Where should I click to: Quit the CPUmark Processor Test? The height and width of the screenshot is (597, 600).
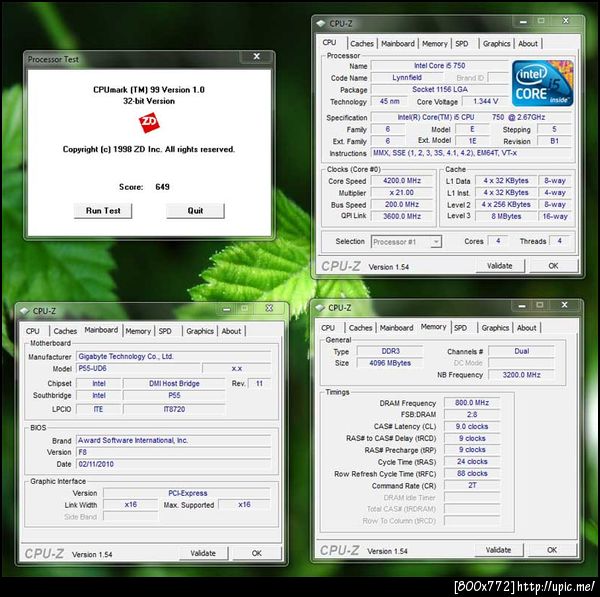click(x=195, y=211)
